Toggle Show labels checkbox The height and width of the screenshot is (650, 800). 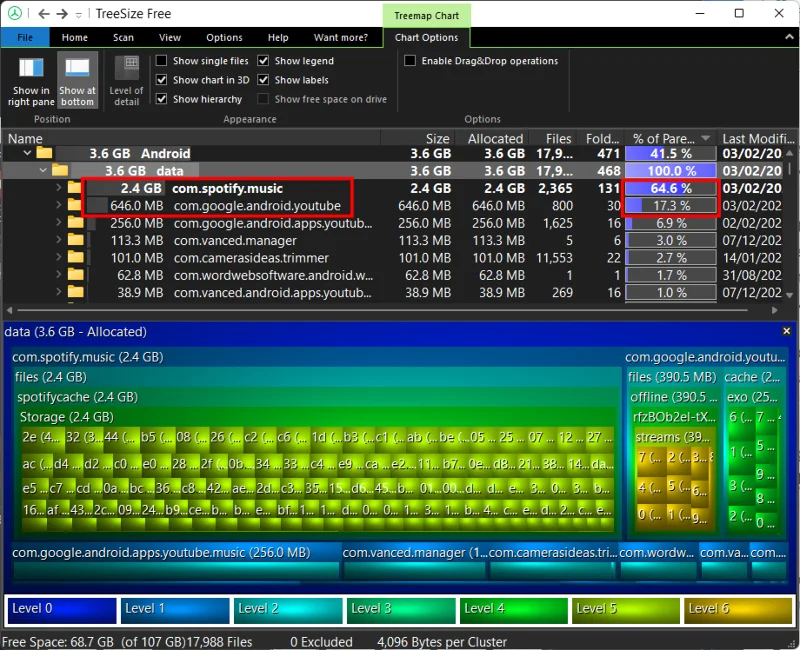(263, 80)
